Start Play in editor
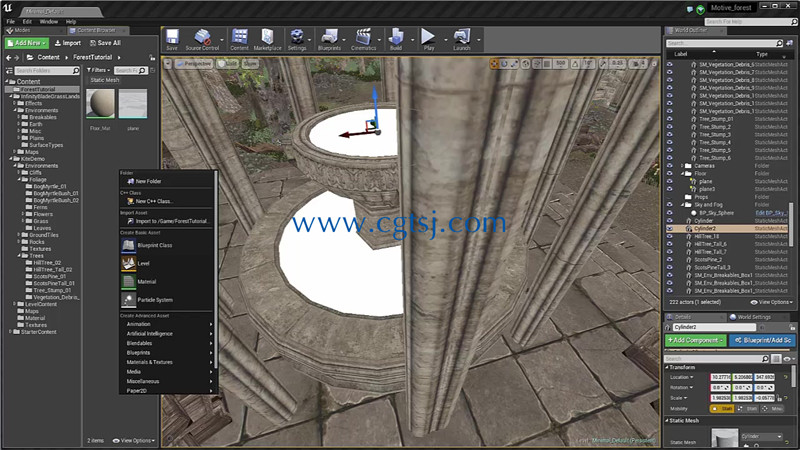 click(429, 39)
